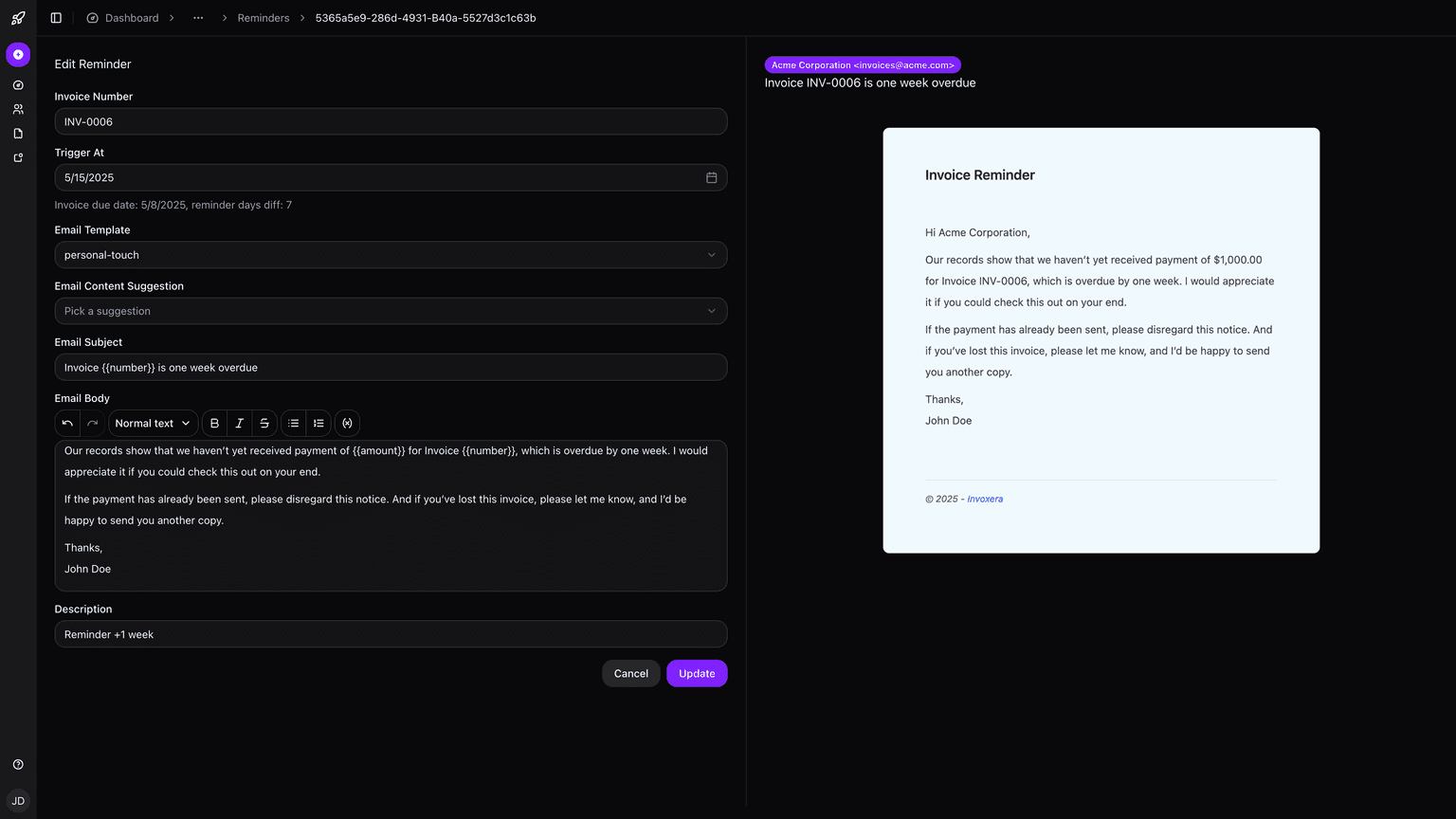Screen dimensions: 1456x819
Task: Click the Invoxera link in the email preview
Action: 985,499
